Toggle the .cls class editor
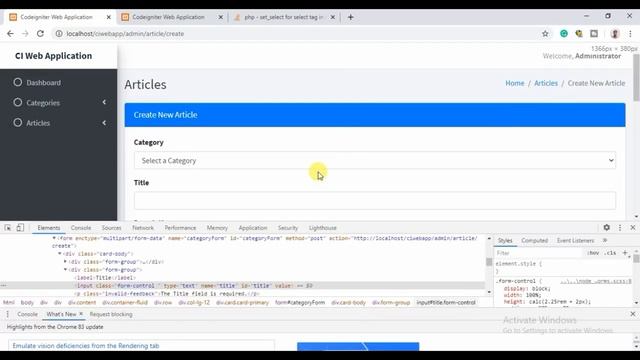This screenshot has width=640, height=360. click(610, 253)
